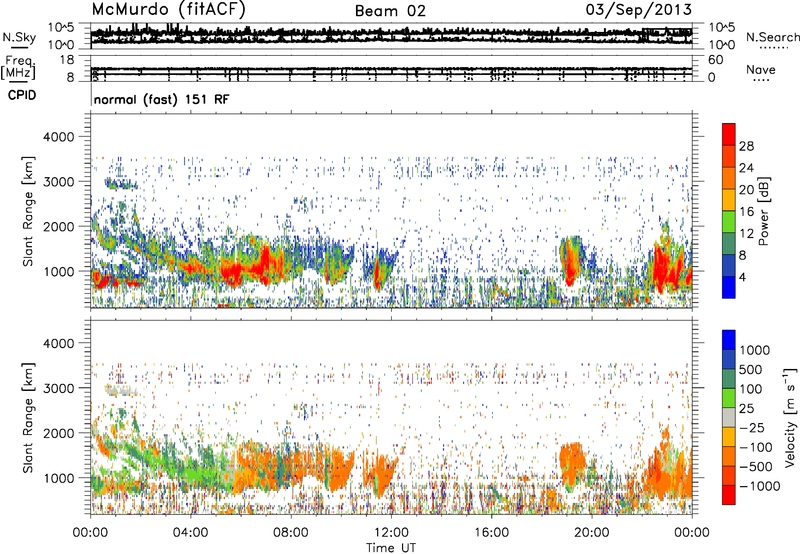Click 'Slant Range [km]' label of velocity panel
This screenshot has width=800, height=554.
coord(28,417)
